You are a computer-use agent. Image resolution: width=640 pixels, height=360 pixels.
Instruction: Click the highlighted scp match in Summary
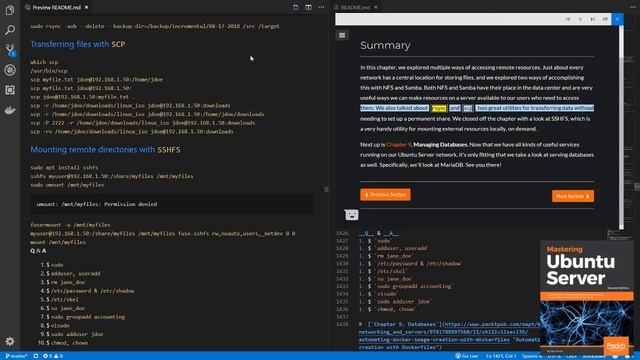(x=468, y=108)
